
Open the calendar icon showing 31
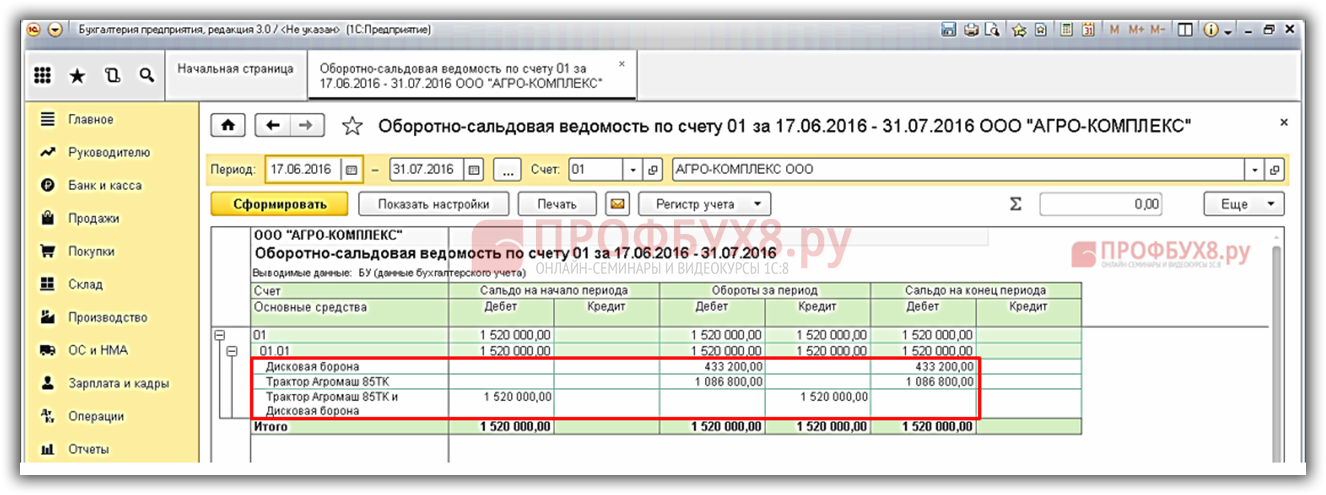(x=1088, y=30)
